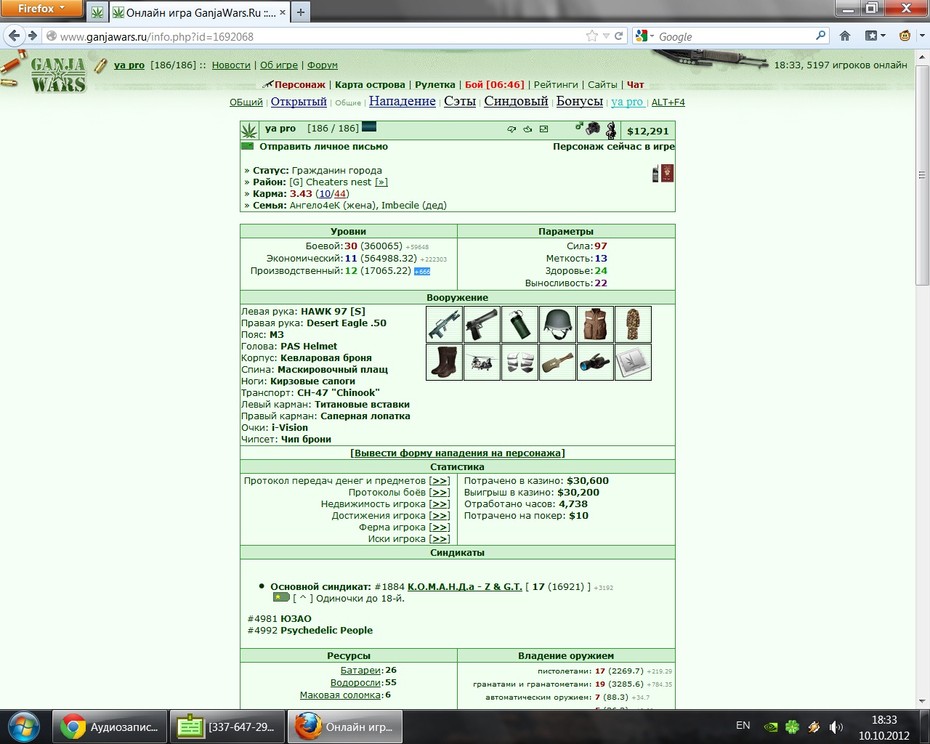Open the Рулетка menu item
This screenshot has width=930, height=744.
(435, 84)
